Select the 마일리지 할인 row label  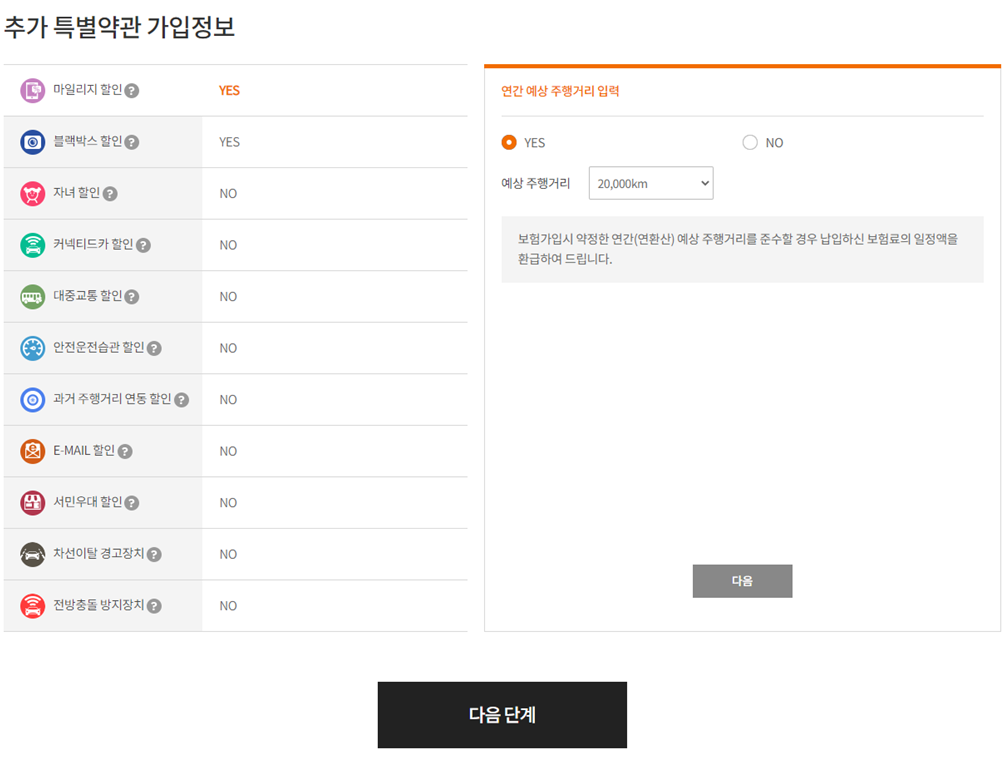[87, 90]
